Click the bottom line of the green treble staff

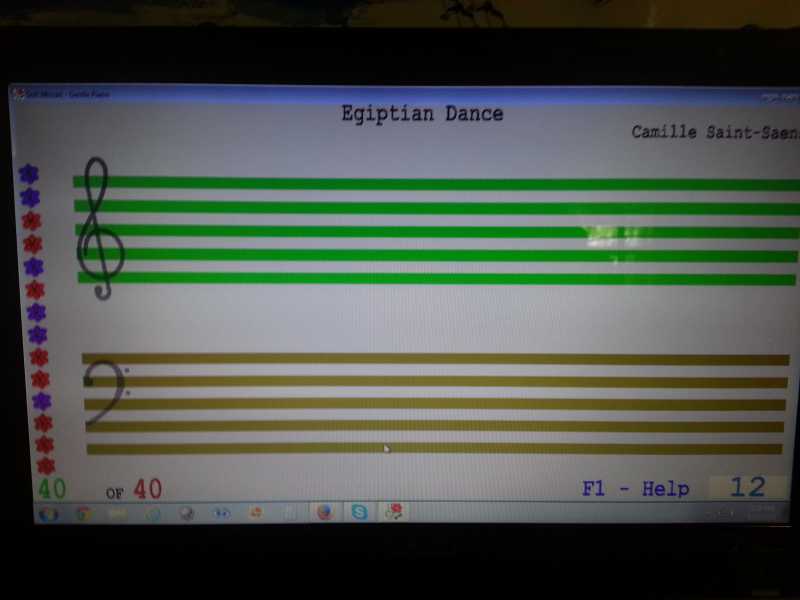coord(437,279)
